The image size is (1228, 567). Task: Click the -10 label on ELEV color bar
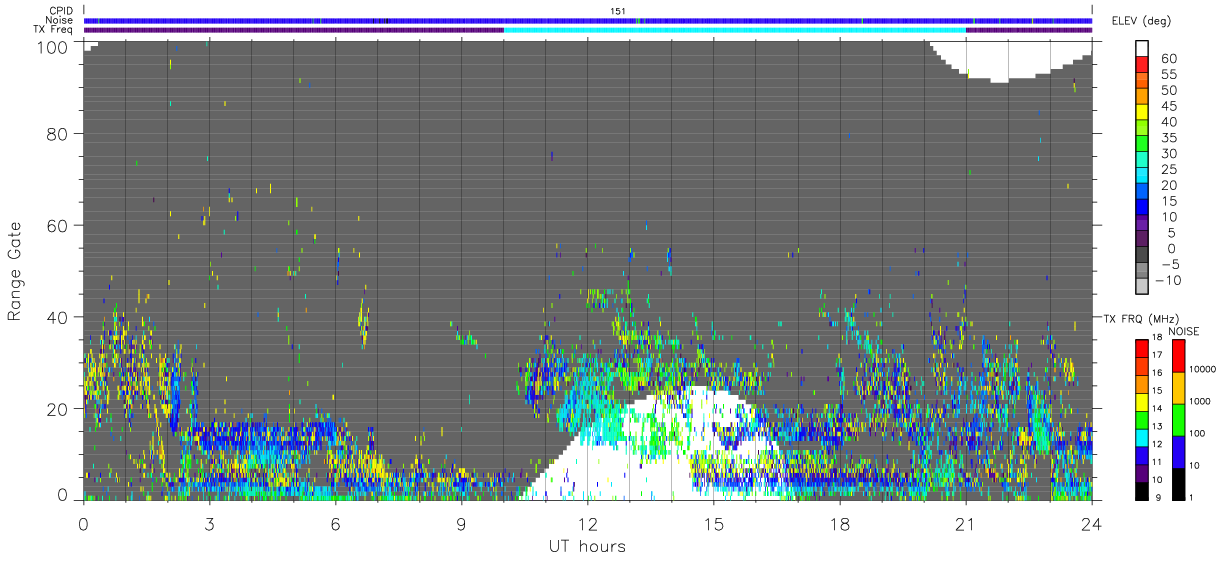[x=1167, y=280]
